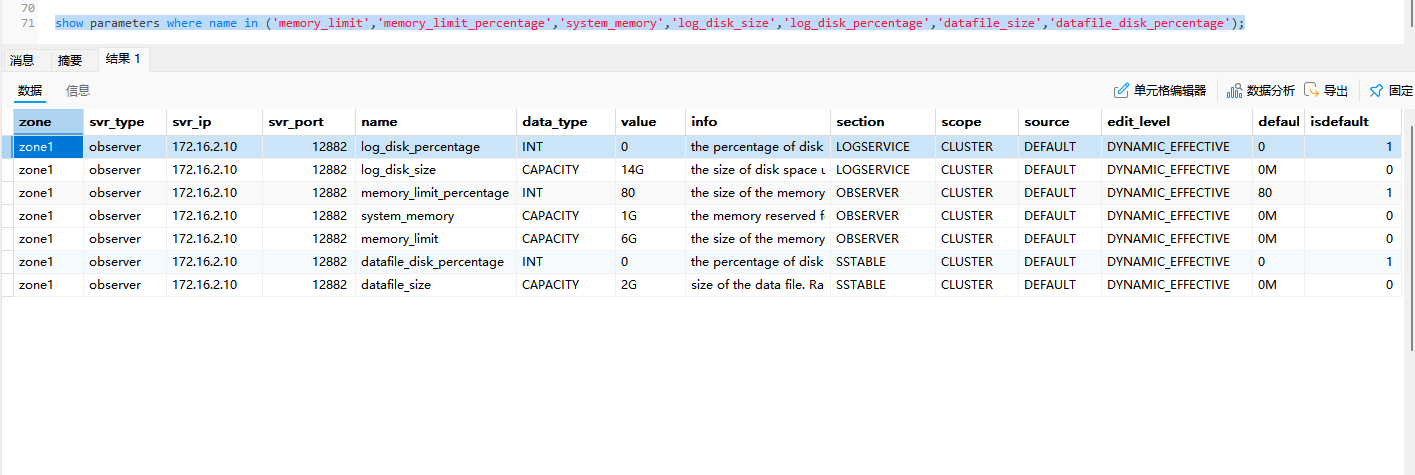Click the row selector for log_disk_size
Screen dimensions: 1415x475
(x=7, y=170)
